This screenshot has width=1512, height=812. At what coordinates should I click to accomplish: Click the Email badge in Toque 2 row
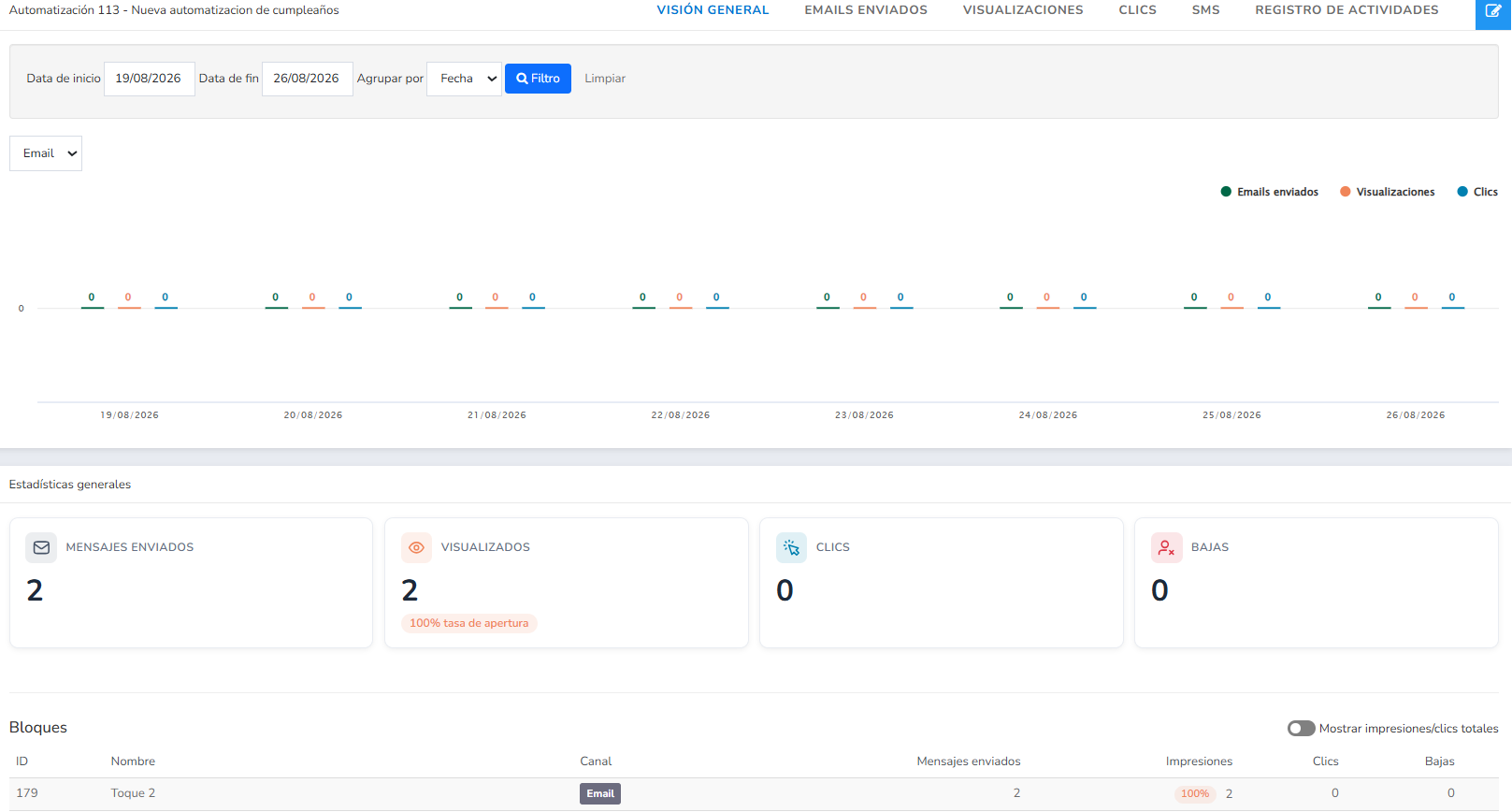coord(599,793)
